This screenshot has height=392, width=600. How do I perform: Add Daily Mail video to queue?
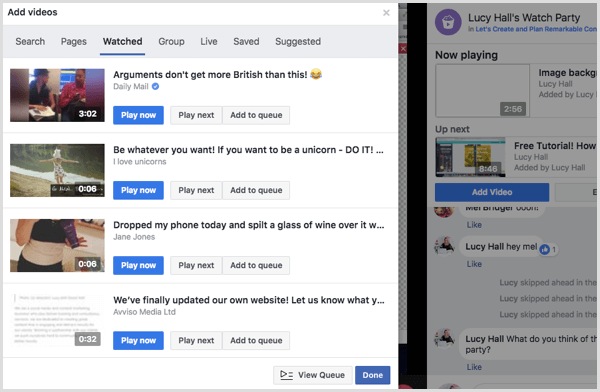click(x=256, y=115)
